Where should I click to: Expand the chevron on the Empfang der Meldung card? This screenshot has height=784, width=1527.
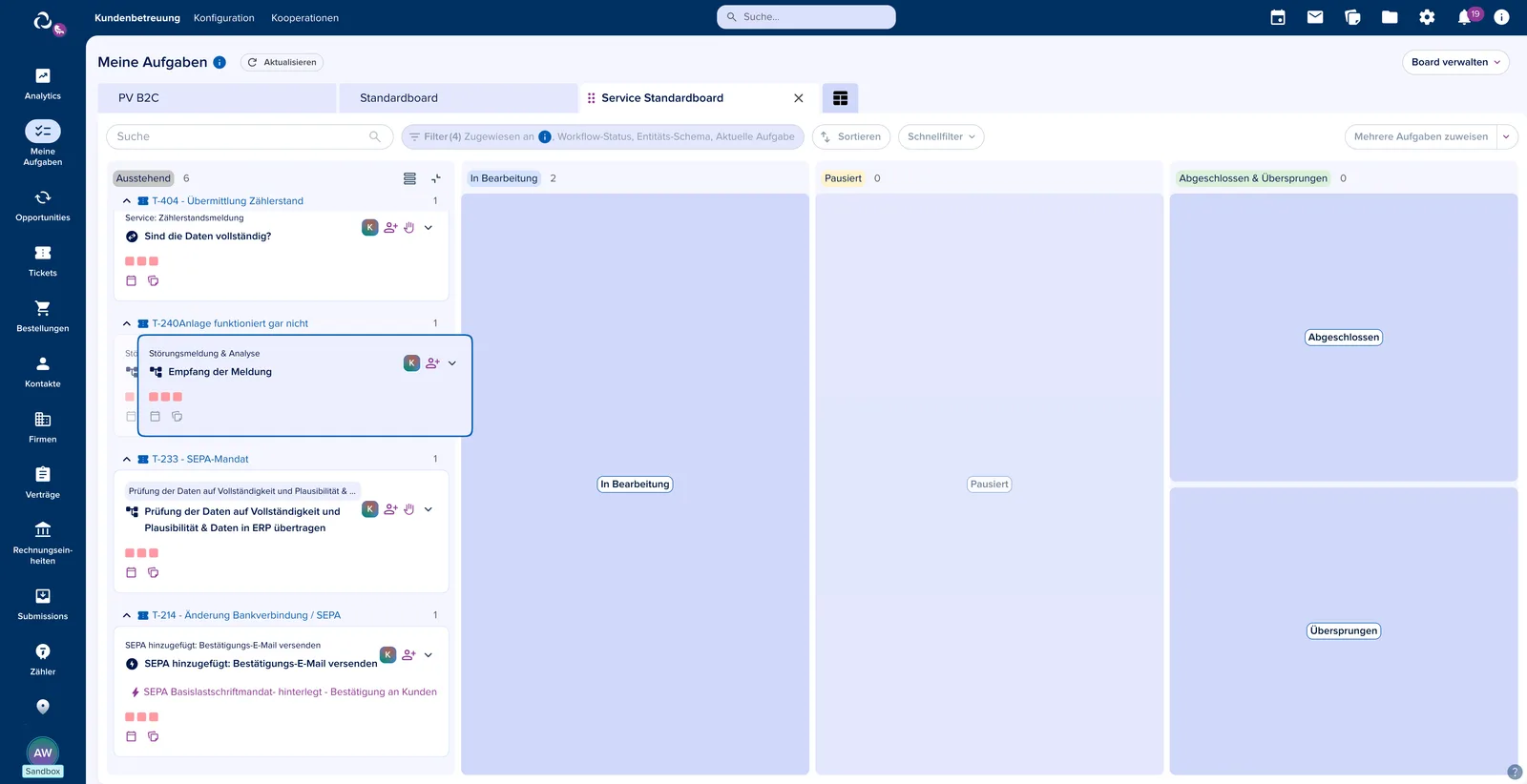pyautogui.click(x=452, y=363)
